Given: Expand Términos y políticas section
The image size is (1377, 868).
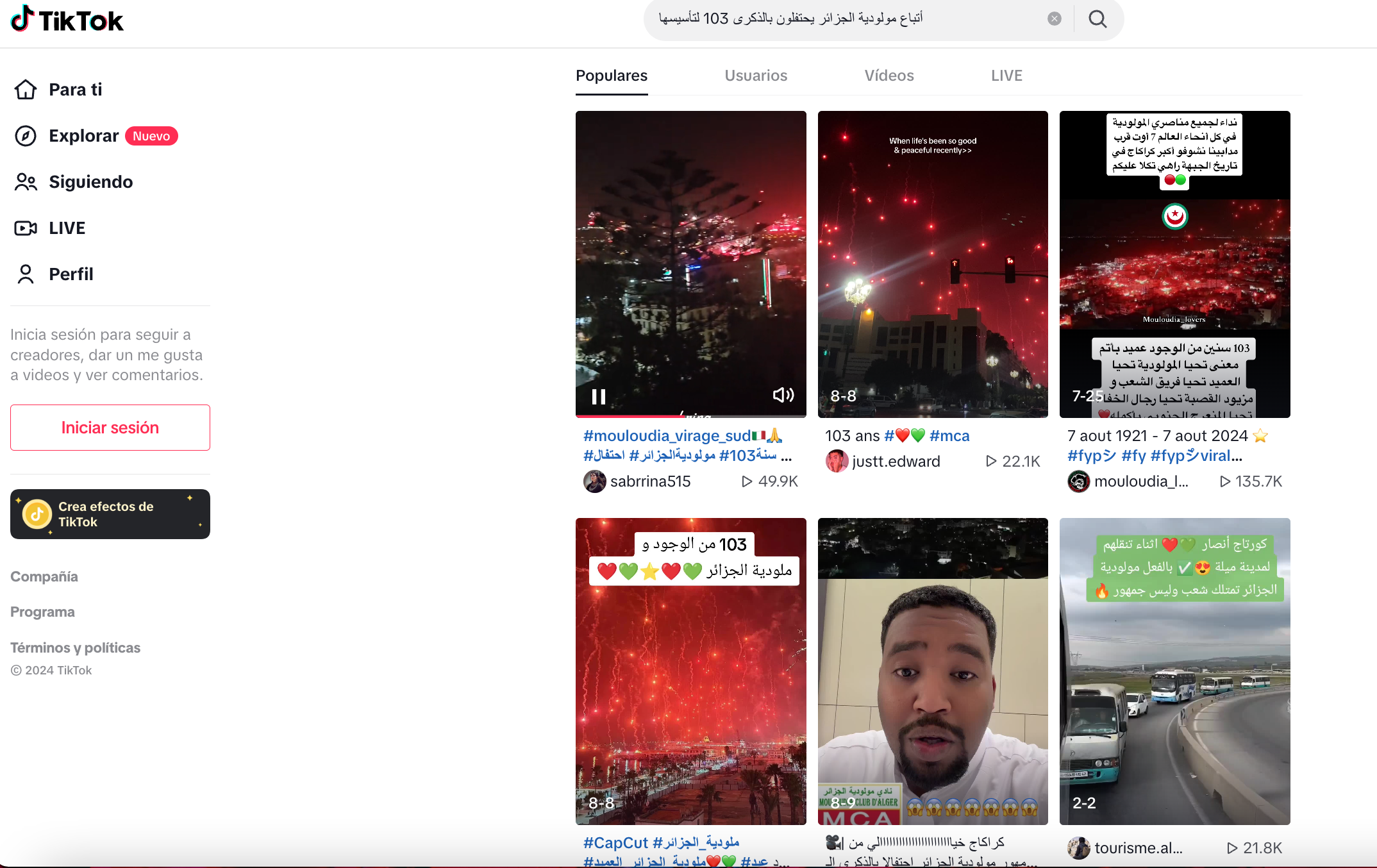Looking at the screenshot, I should (x=75, y=647).
